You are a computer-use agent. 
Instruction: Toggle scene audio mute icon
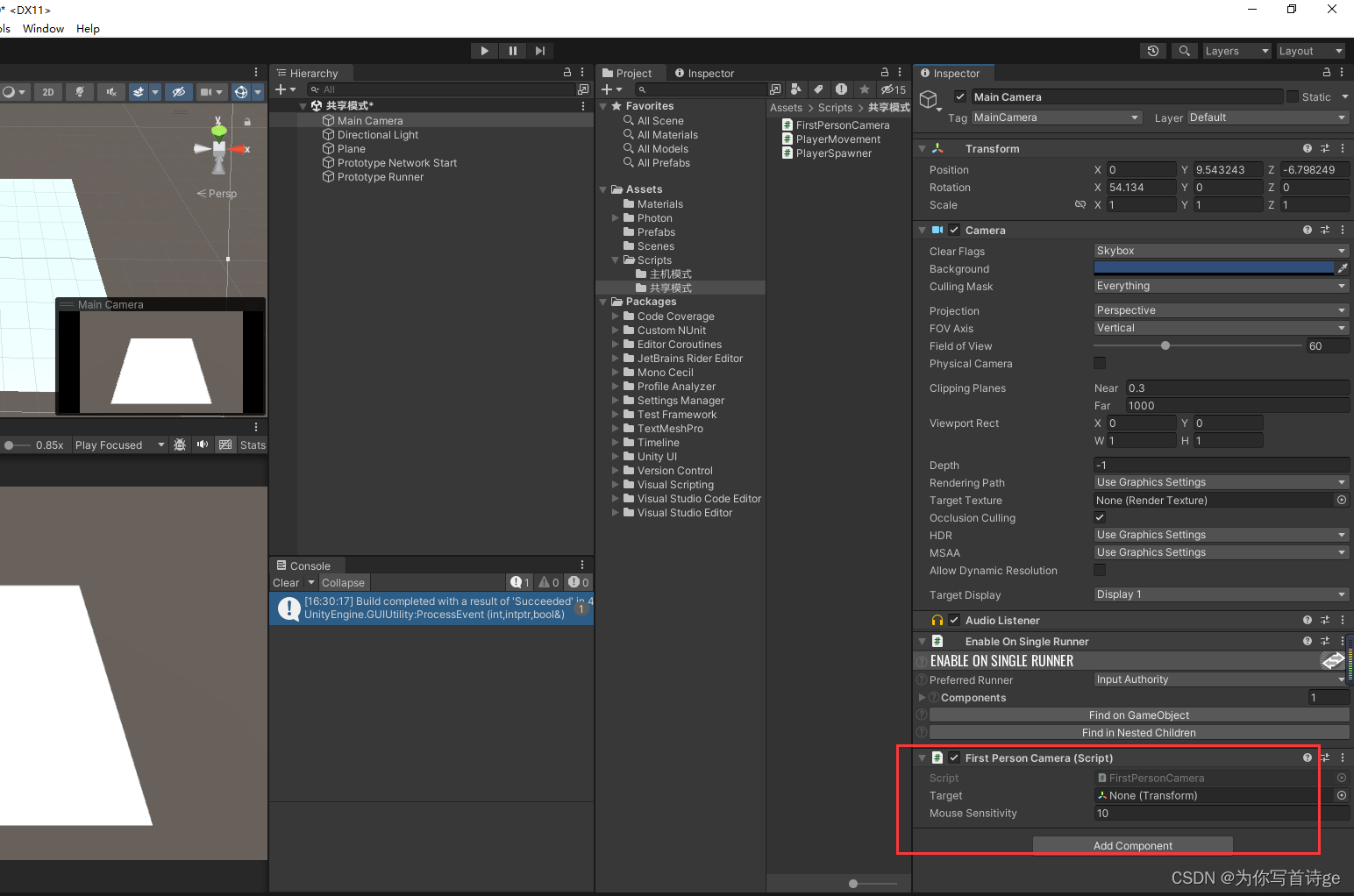tap(110, 92)
